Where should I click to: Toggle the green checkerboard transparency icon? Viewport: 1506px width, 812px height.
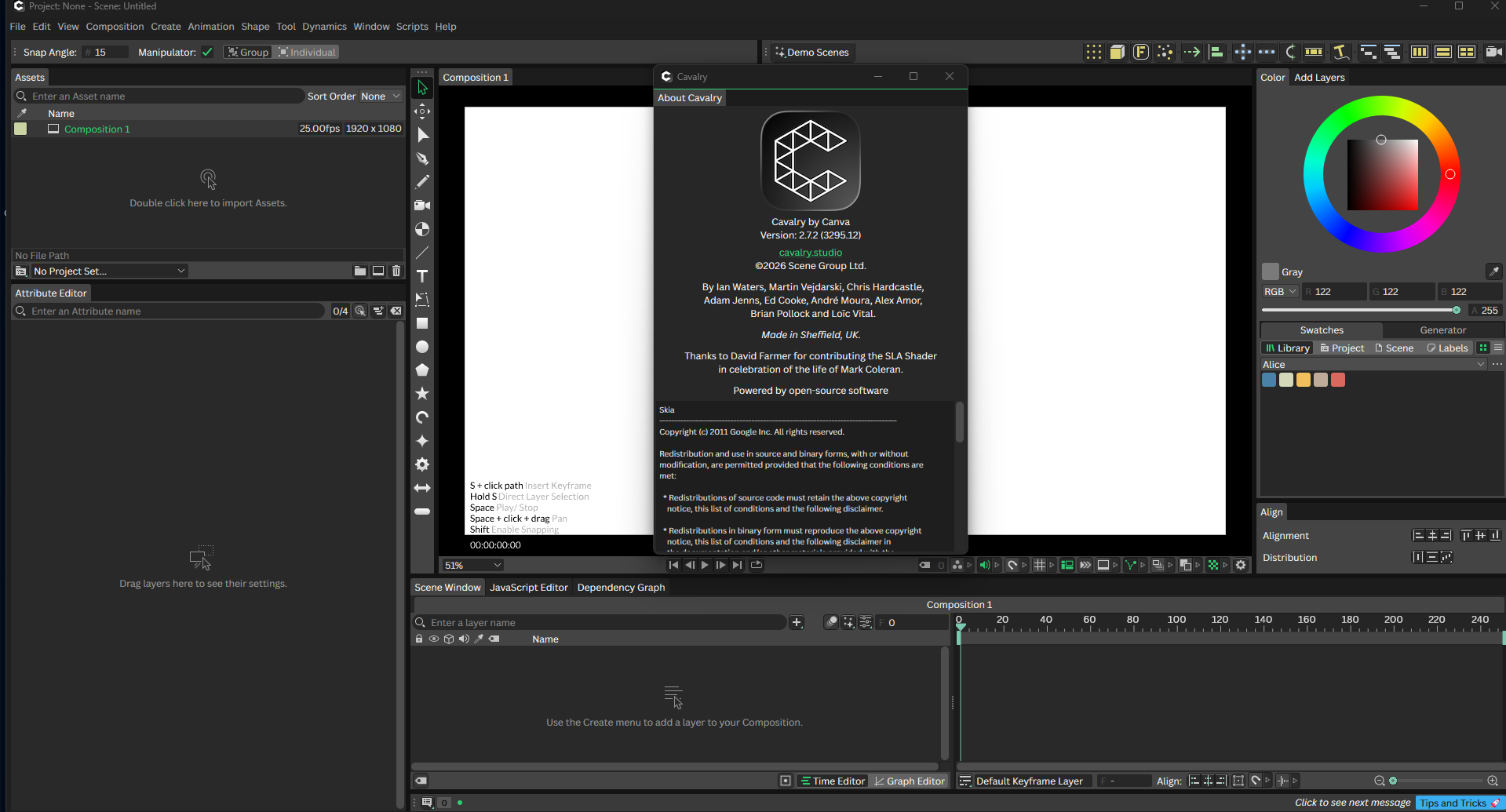click(1212, 565)
